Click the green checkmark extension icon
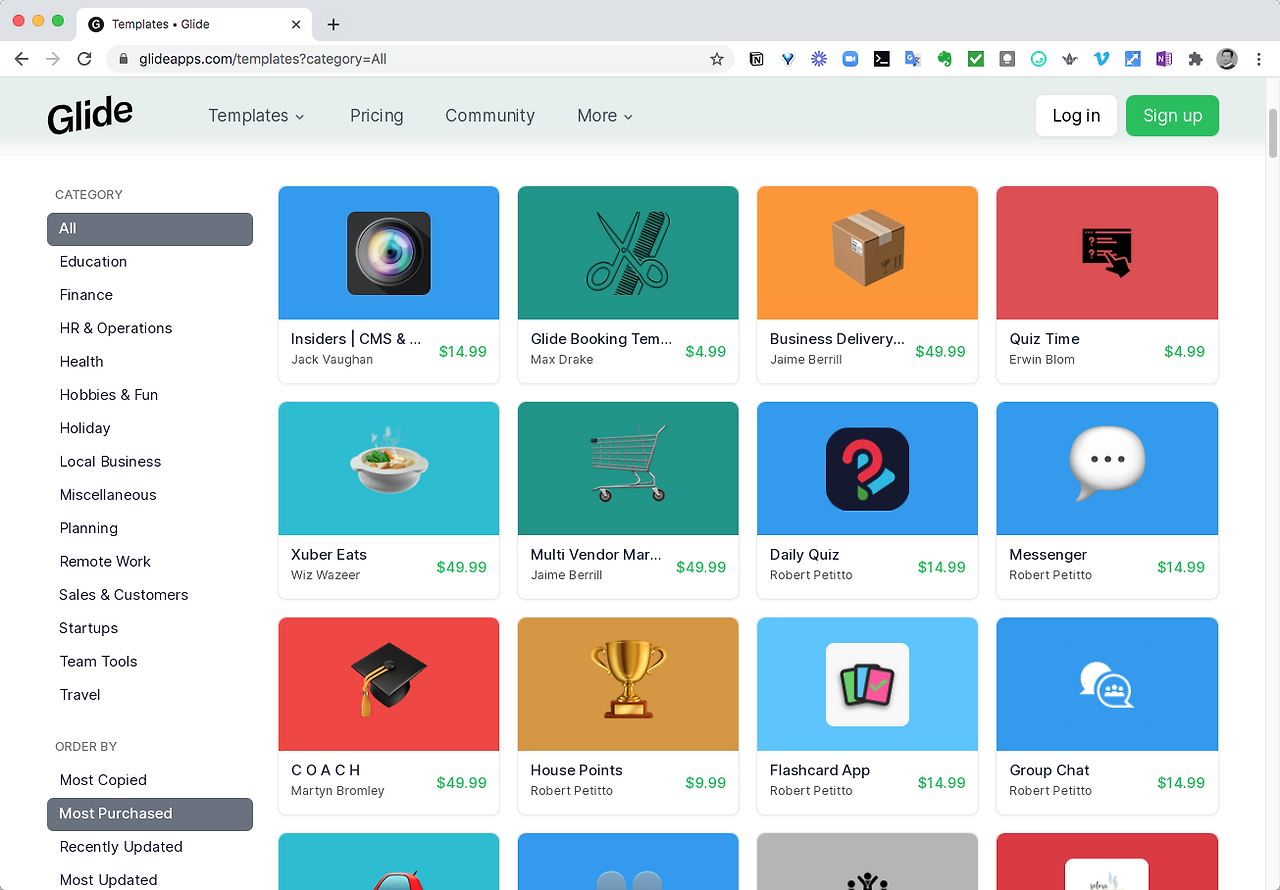 [x=976, y=59]
